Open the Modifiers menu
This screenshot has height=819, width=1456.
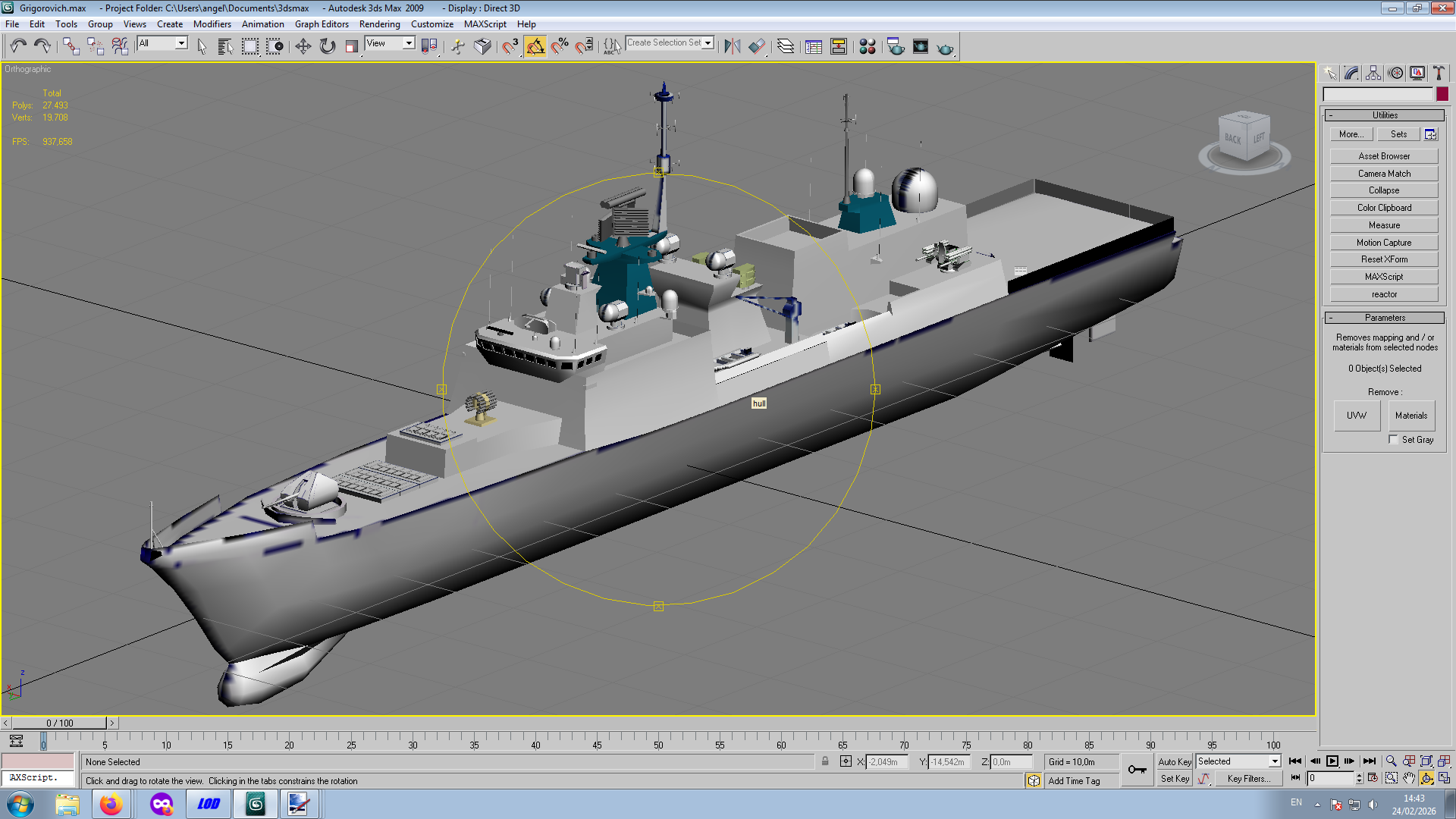tap(212, 24)
